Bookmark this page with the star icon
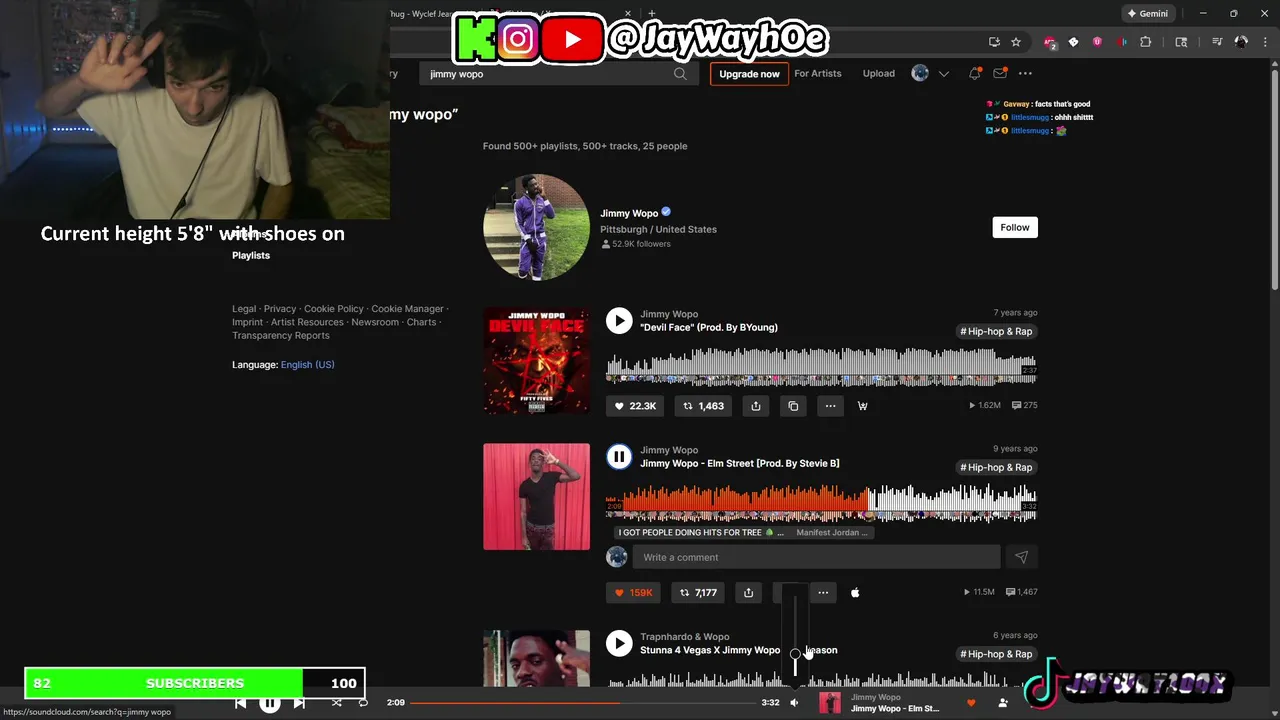 1016,42
